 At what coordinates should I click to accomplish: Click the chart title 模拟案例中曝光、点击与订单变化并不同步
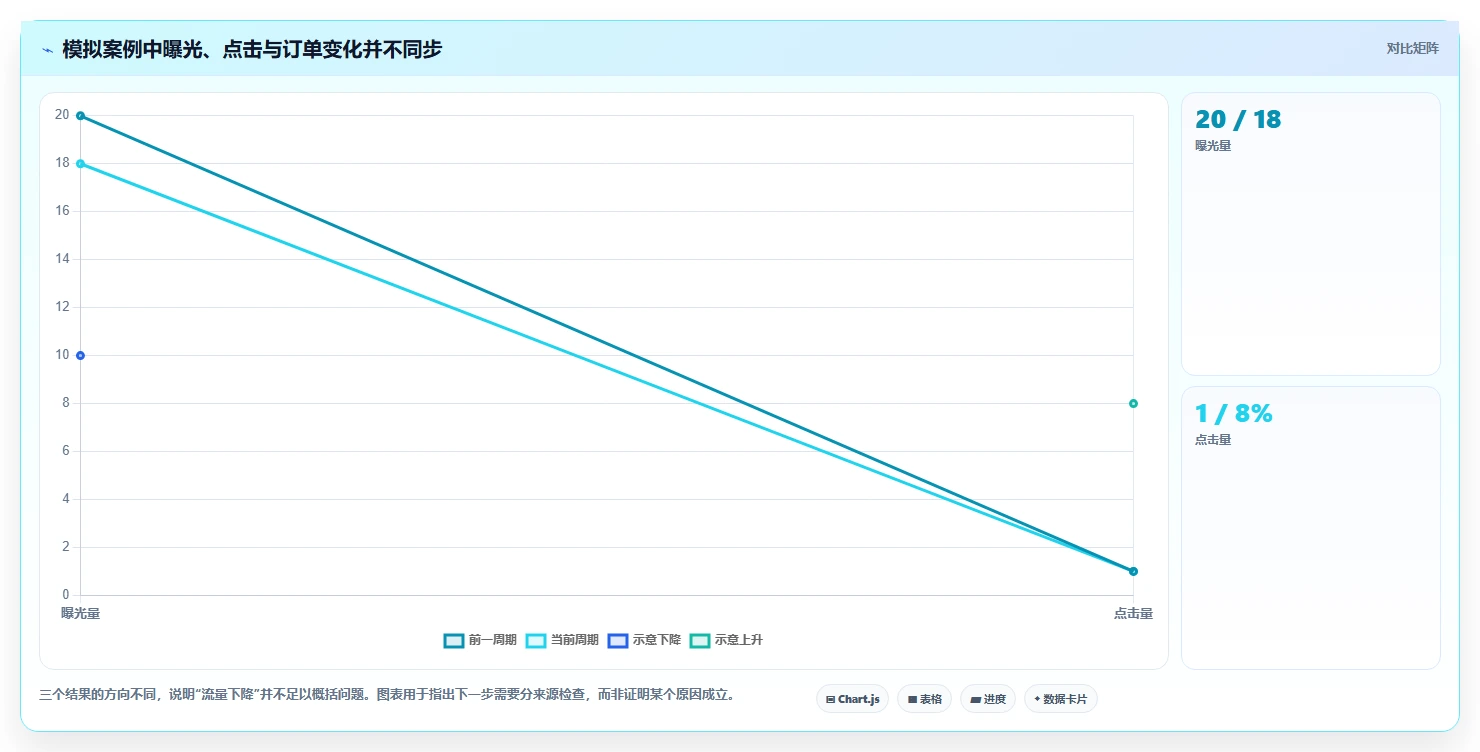click(x=252, y=49)
